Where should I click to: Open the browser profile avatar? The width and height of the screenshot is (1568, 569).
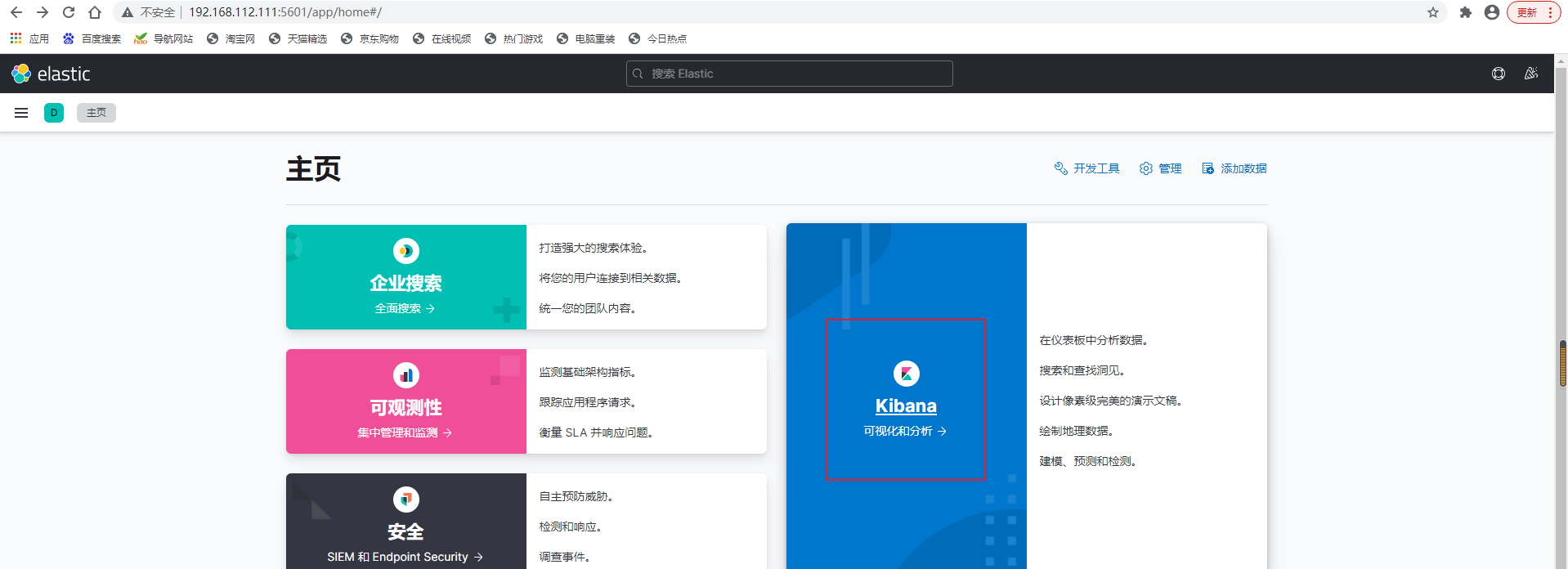(1492, 12)
